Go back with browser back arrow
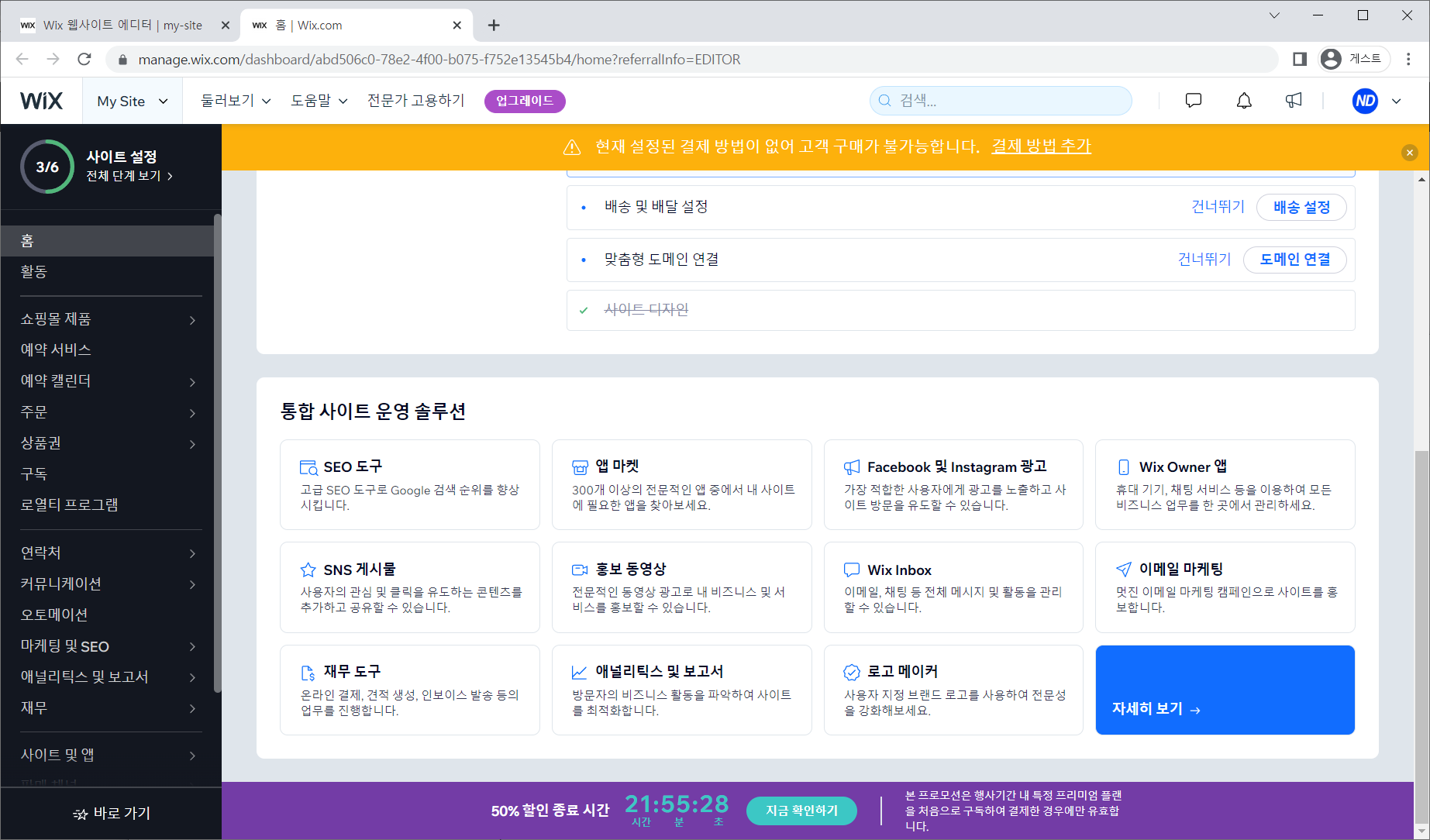 pos(22,59)
